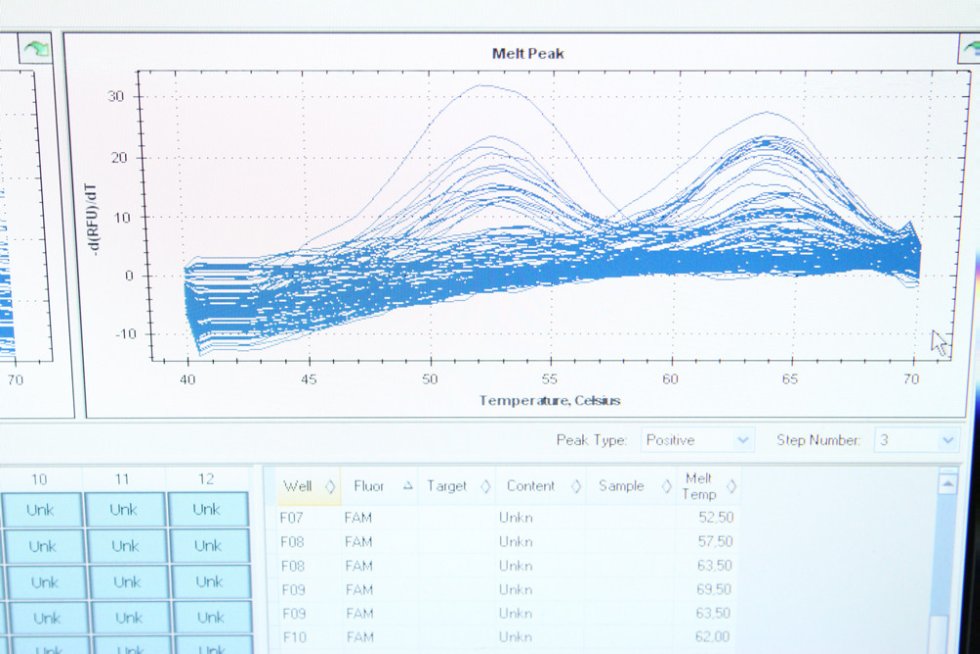Select plate column 10 header
The width and height of the screenshot is (980, 654).
(x=39, y=479)
